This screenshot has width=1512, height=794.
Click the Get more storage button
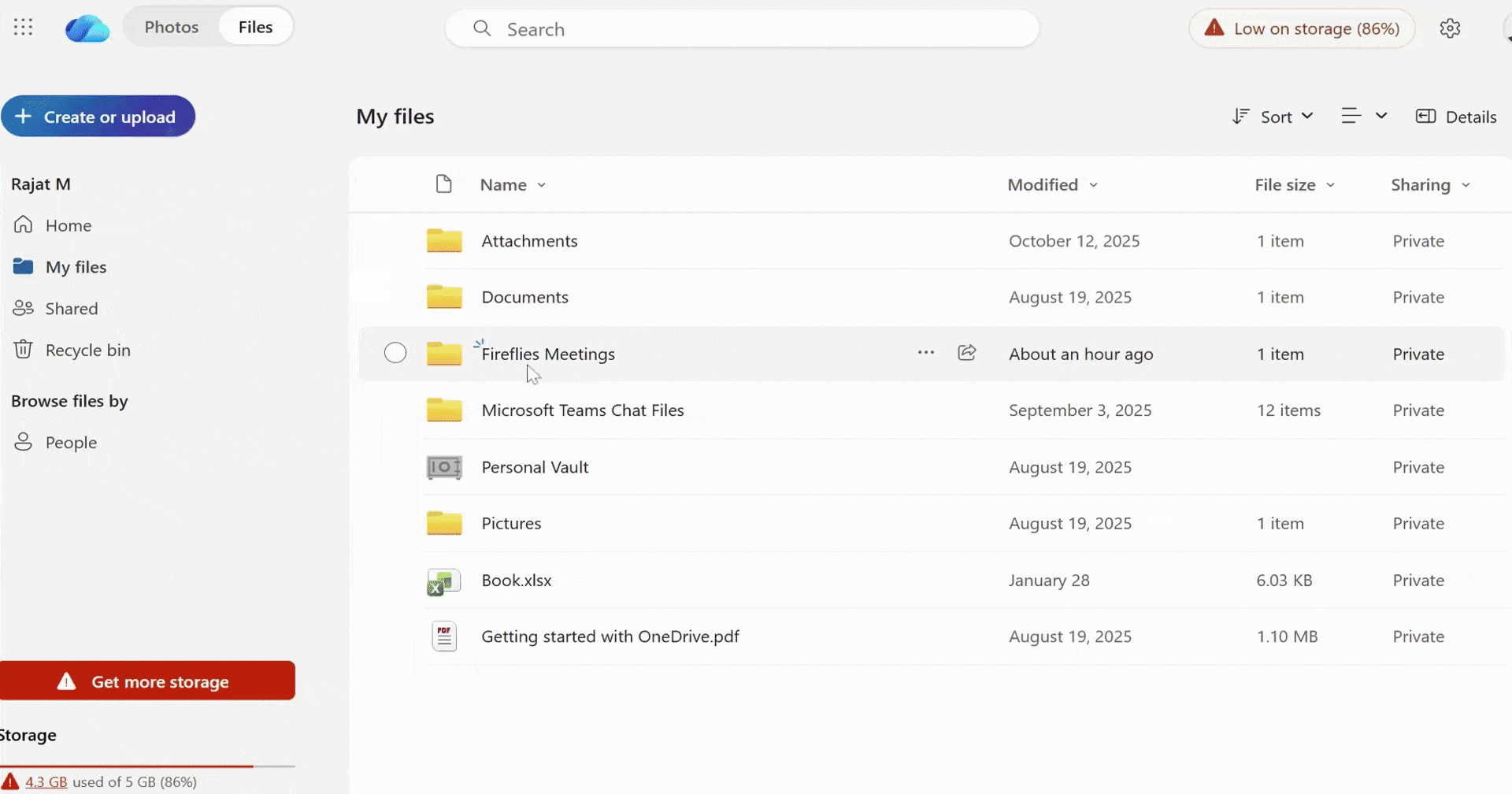pyautogui.click(x=148, y=681)
